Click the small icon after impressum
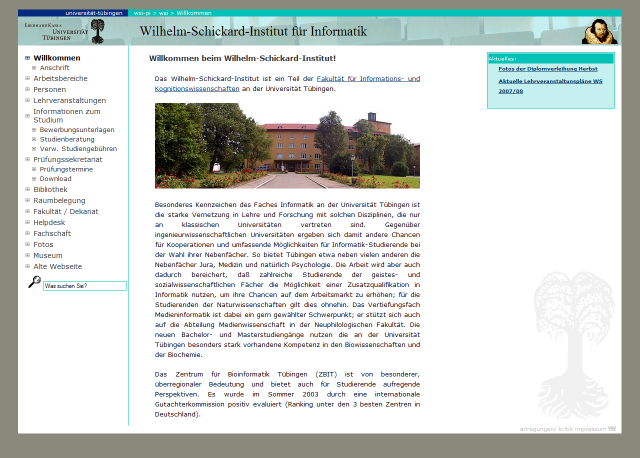 [x=612, y=429]
